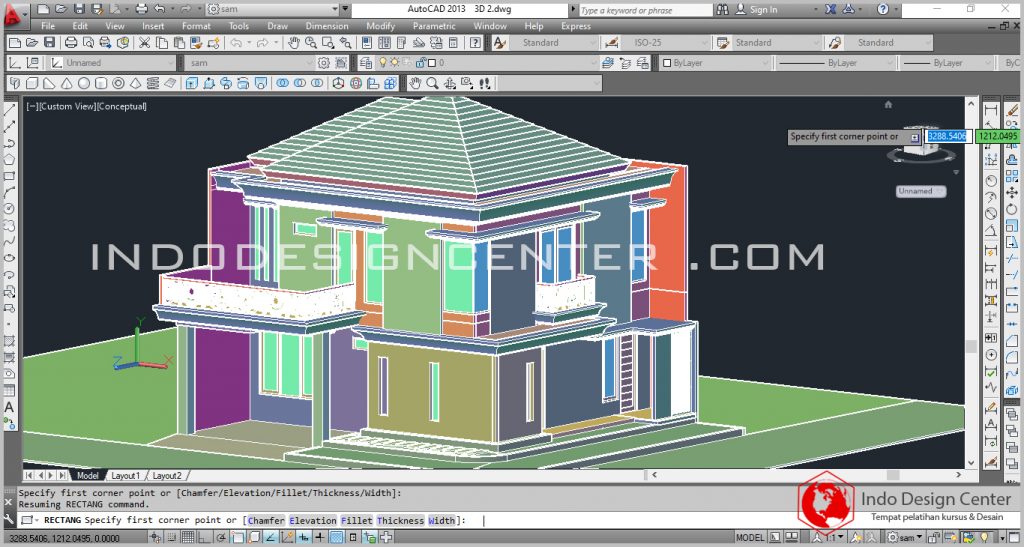Switch to the Layout2 tab
Image resolution: width=1024 pixels, height=547 pixels.
[x=167, y=476]
